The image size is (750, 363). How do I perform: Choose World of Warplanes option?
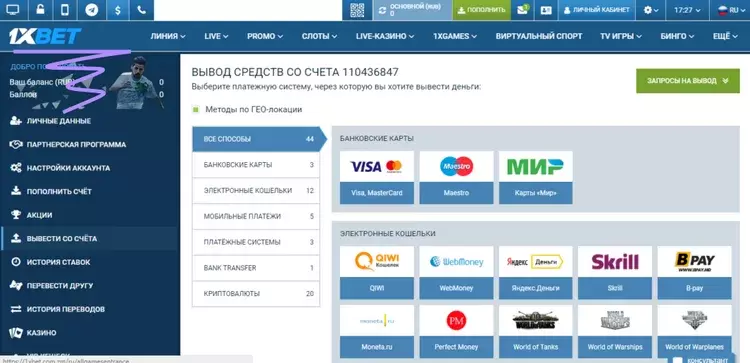pyautogui.click(x=695, y=331)
